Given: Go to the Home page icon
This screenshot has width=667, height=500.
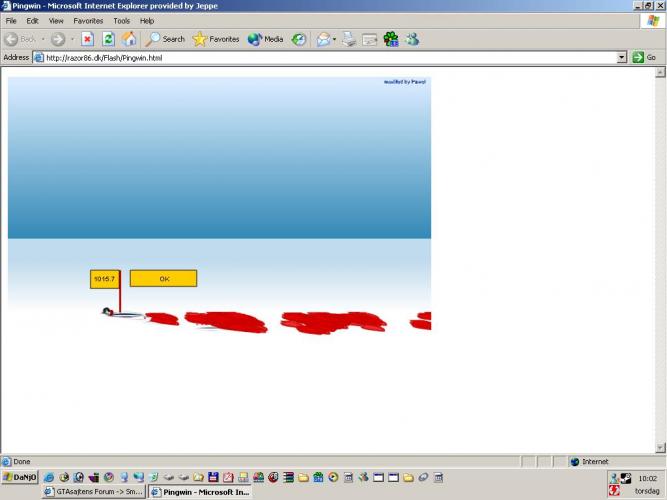Looking at the screenshot, I should (x=129, y=39).
